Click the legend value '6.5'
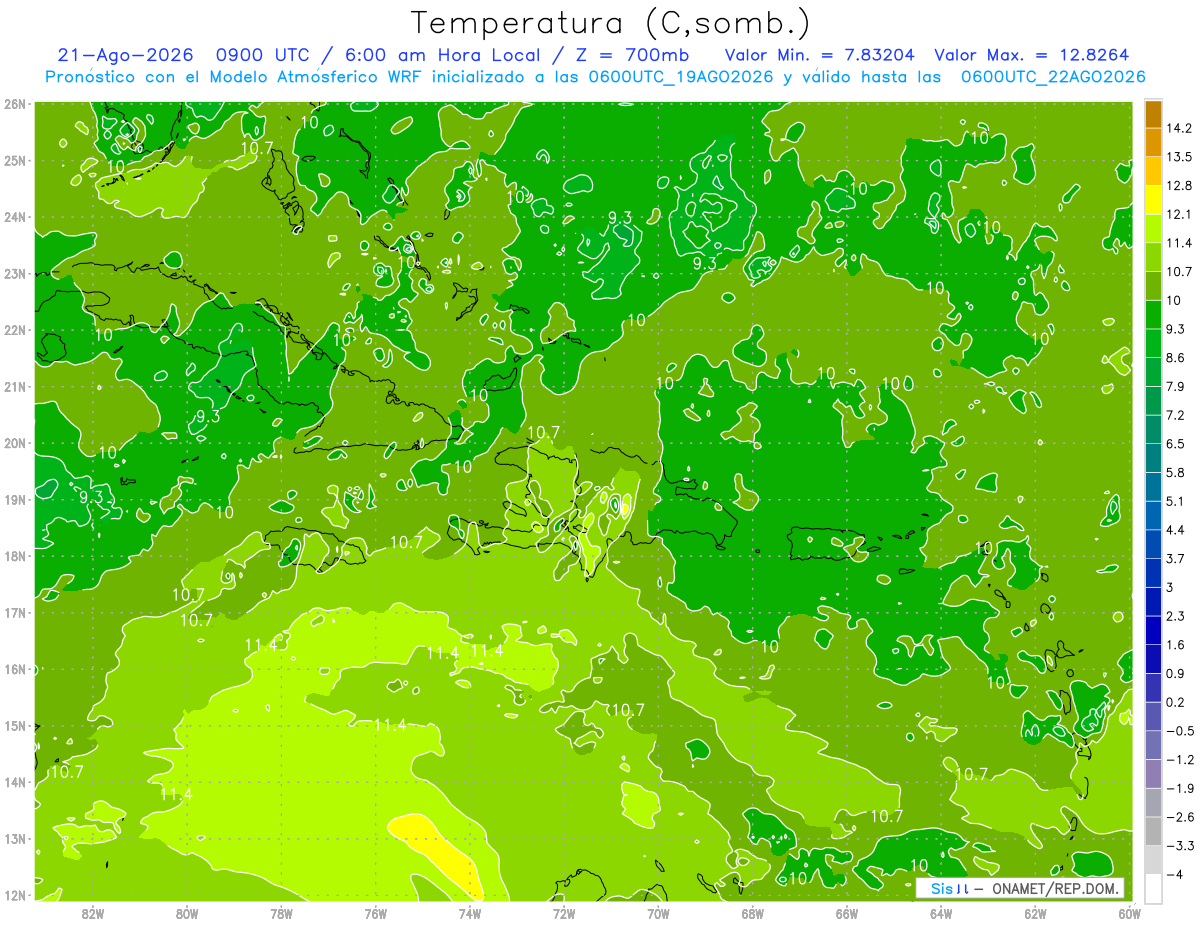Screen dimensions: 1200x927 click(x=1176, y=443)
